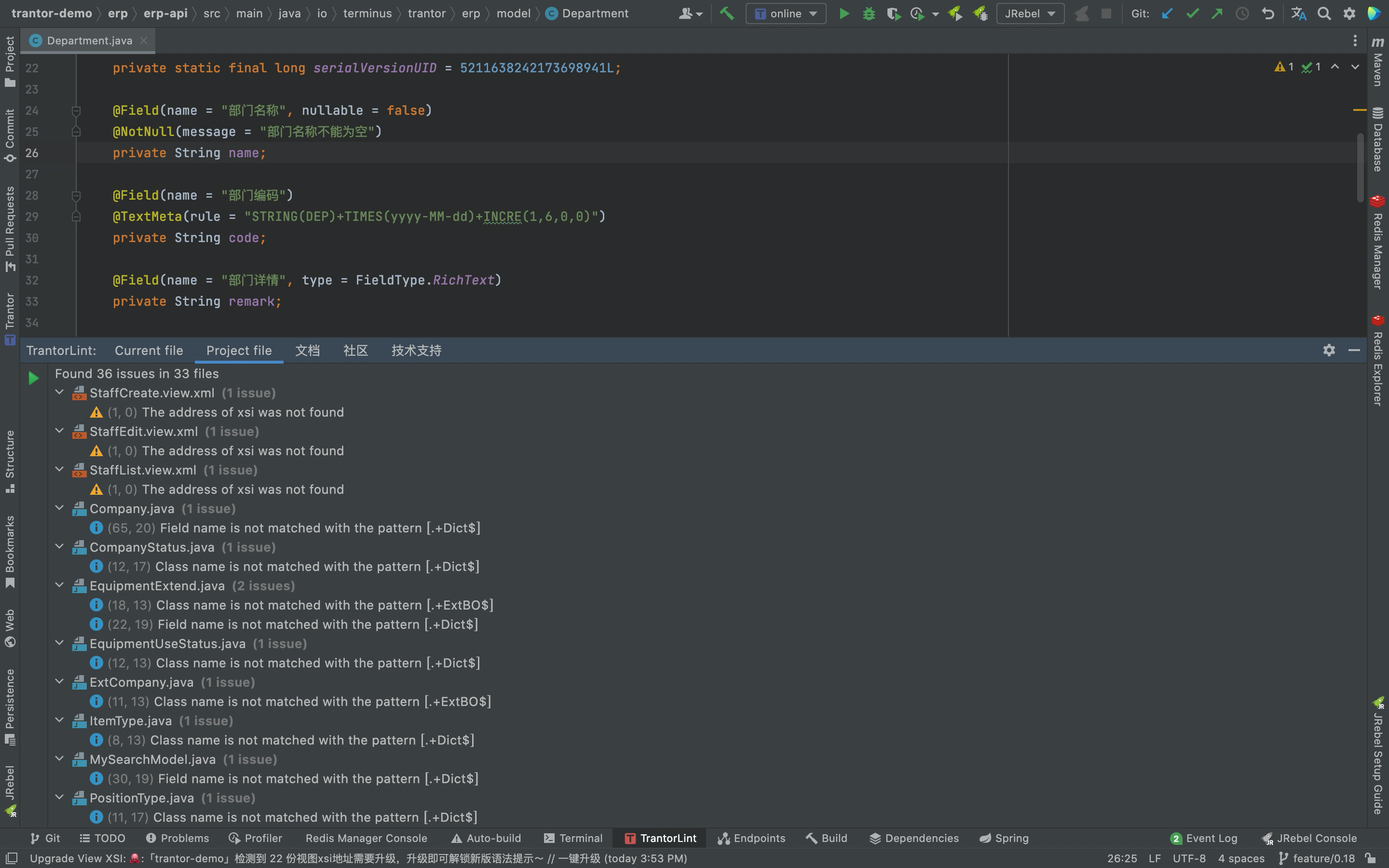The height and width of the screenshot is (868, 1389).
Task: Run the online configuration
Action: click(x=844, y=13)
